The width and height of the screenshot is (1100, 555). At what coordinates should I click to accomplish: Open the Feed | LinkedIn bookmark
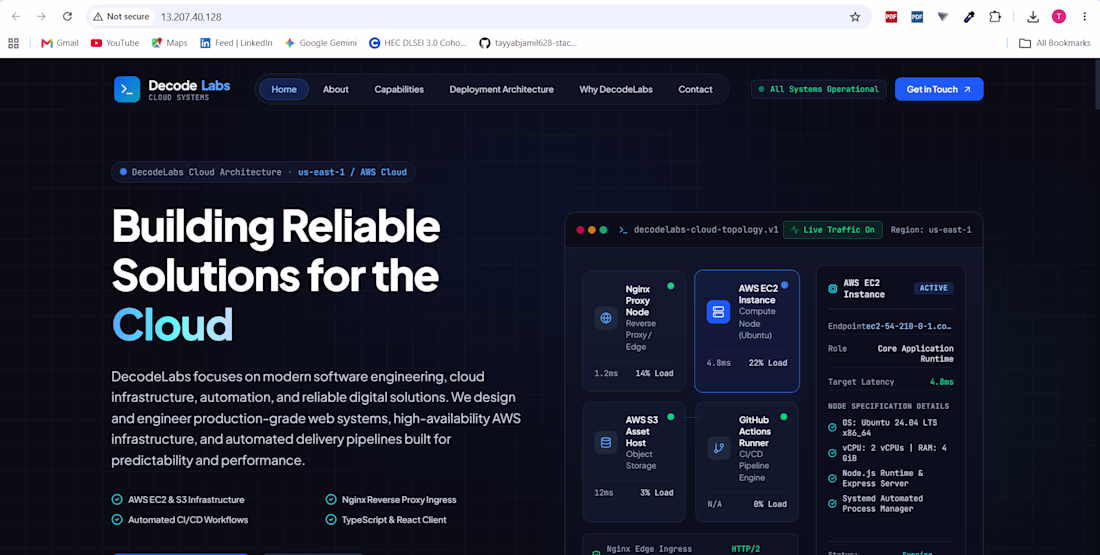pyautogui.click(x=236, y=43)
